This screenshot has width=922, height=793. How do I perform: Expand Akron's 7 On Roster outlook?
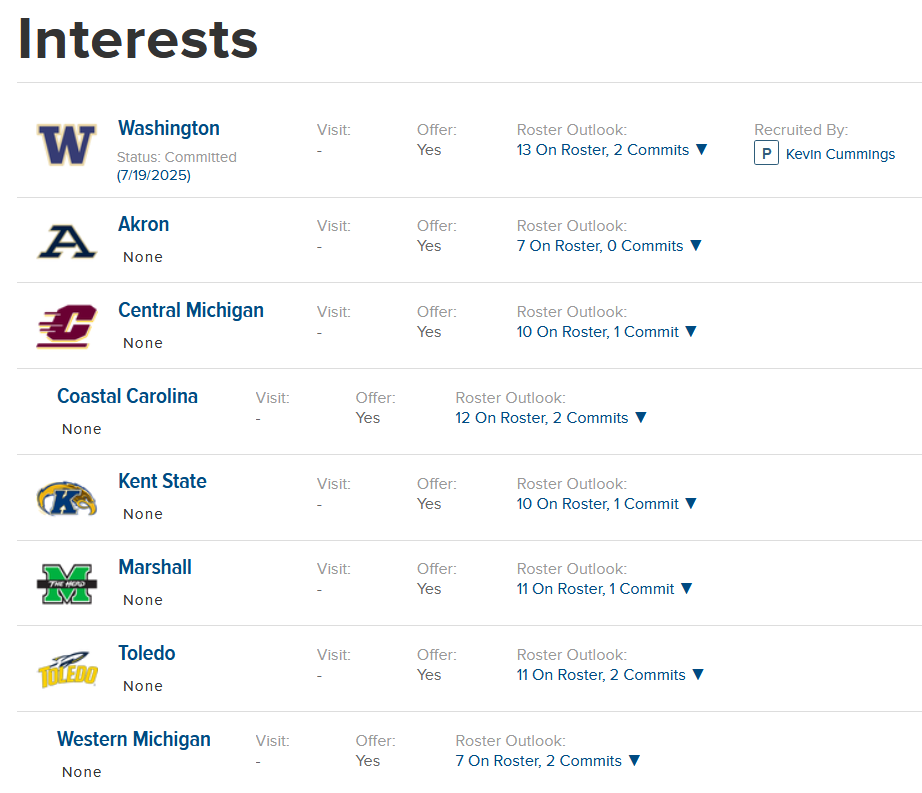pos(696,246)
